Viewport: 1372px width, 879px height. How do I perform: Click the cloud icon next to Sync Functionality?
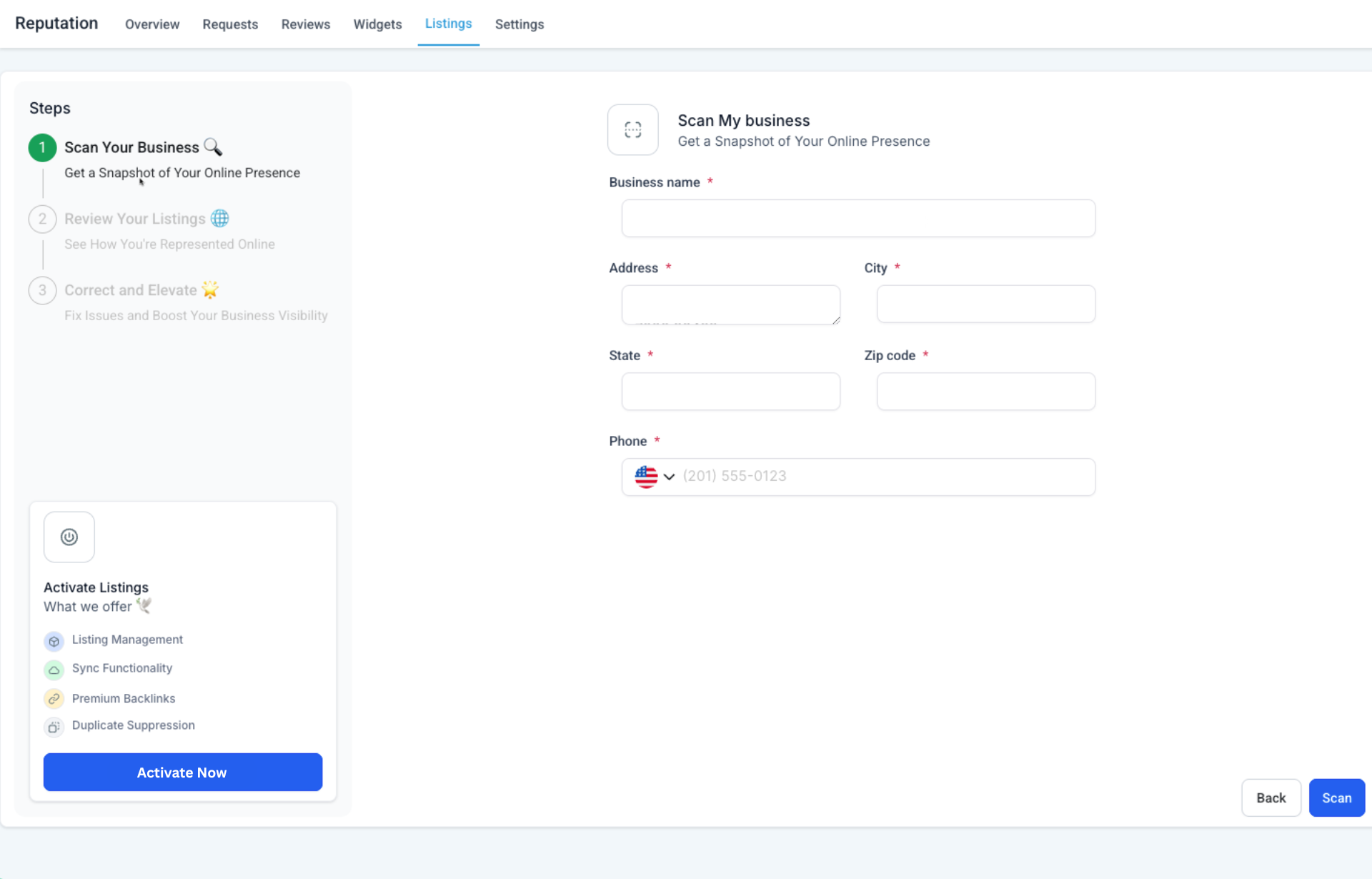click(x=54, y=670)
